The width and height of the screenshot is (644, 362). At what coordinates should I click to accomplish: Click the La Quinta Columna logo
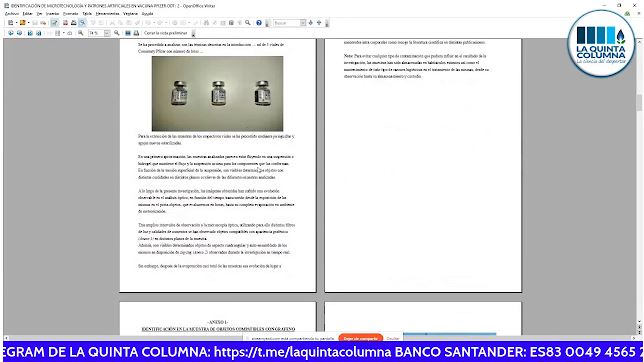click(601, 43)
